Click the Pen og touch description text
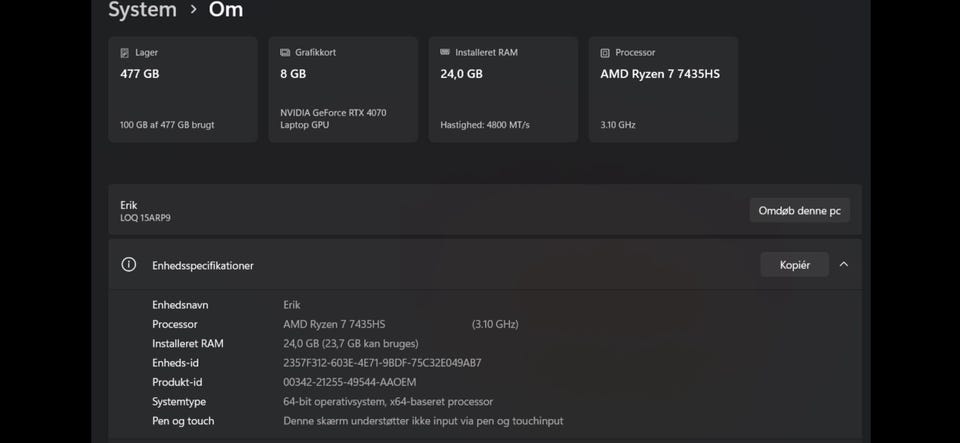Viewport: 960px width, 443px height. [423, 421]
